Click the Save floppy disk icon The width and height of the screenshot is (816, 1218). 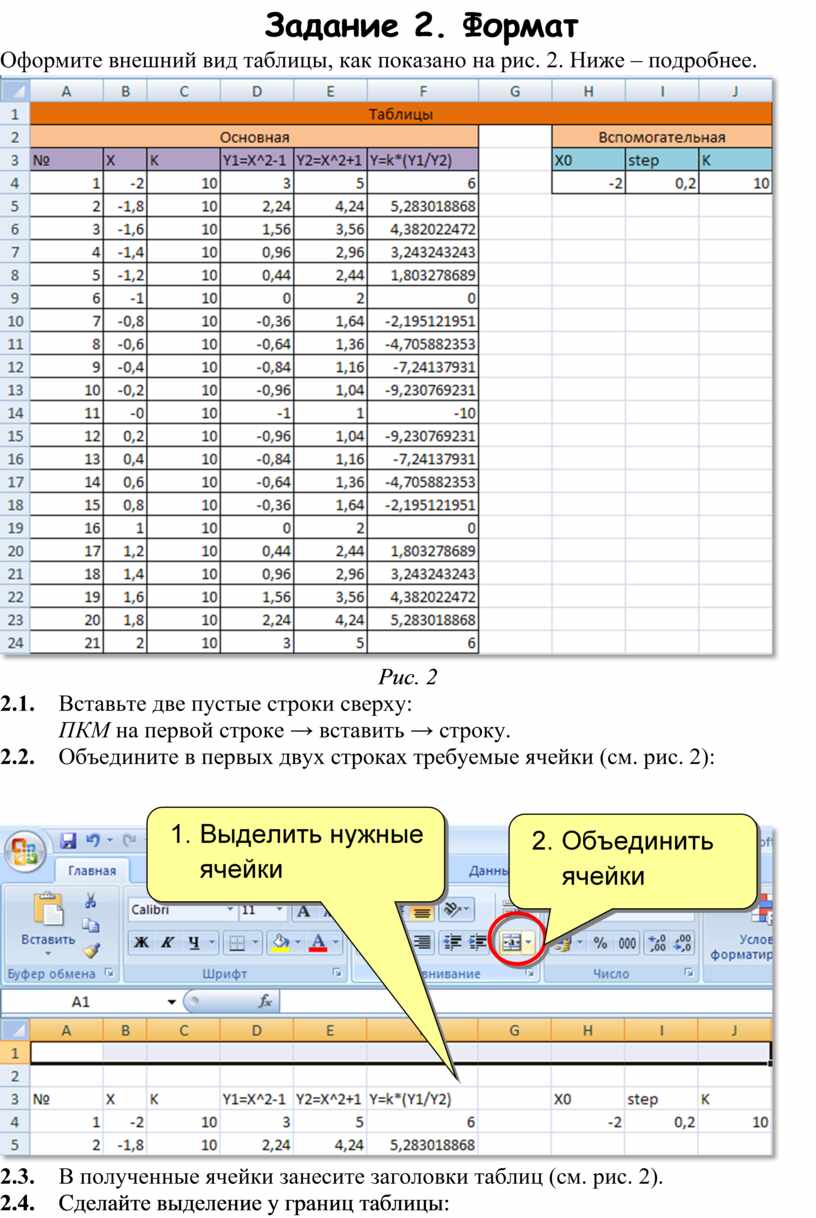[69, 840]
